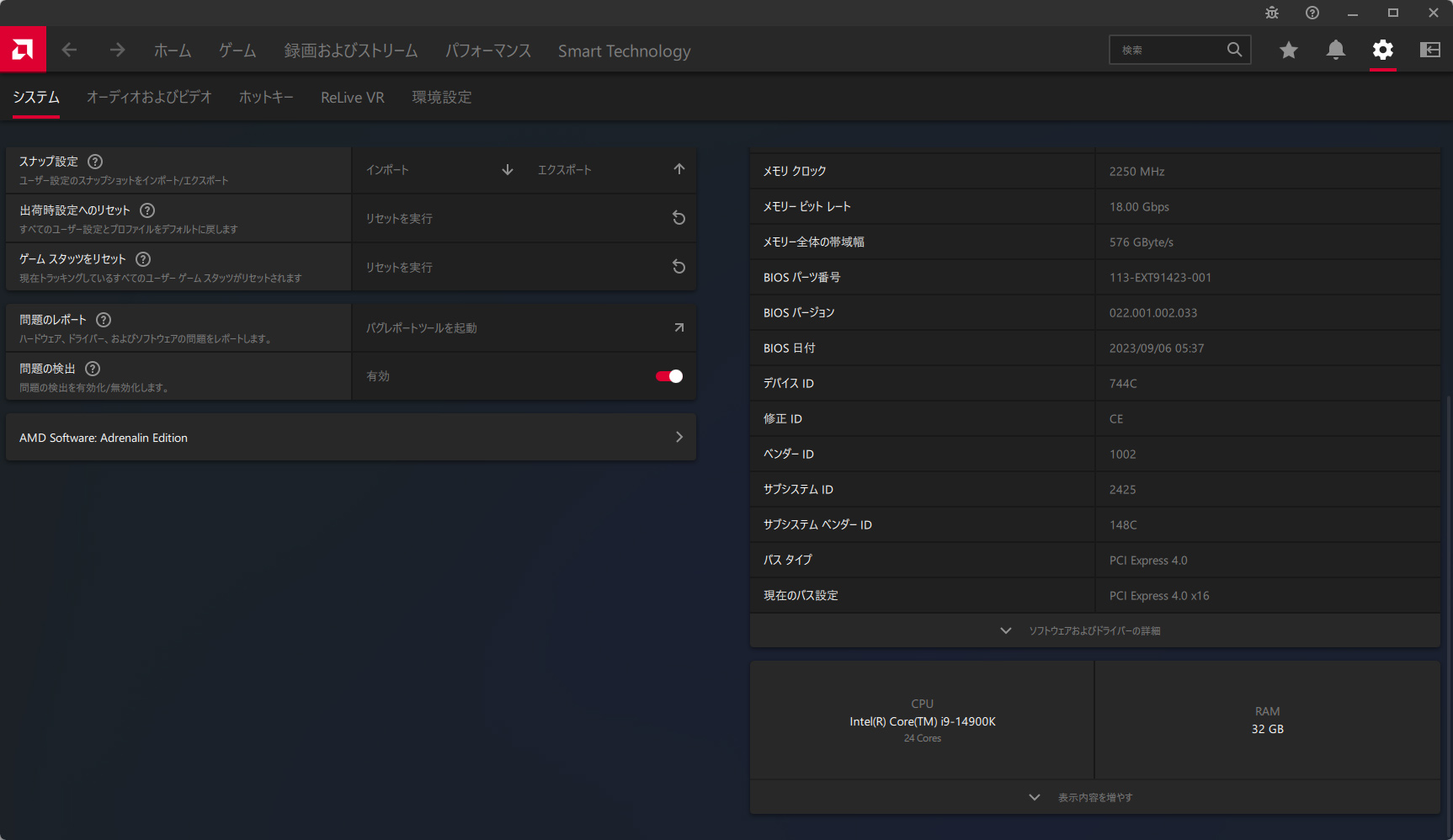The width and height of the screenshot is (1453, 840).
Task: Open the ホーム menu
Action: [173, 51]
